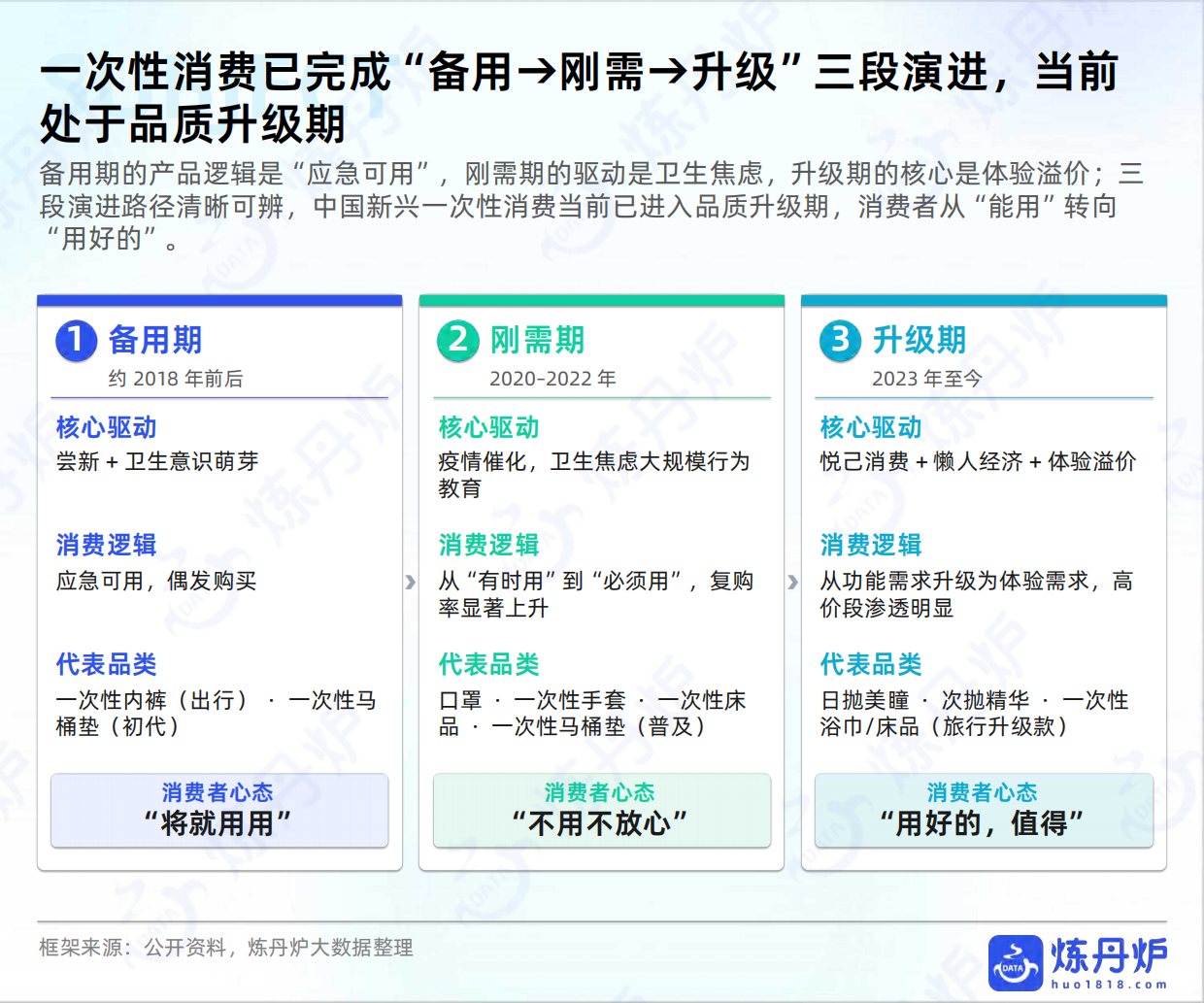Click the text 2023 年至今
1204x1003 pixels.
(927, 379)
